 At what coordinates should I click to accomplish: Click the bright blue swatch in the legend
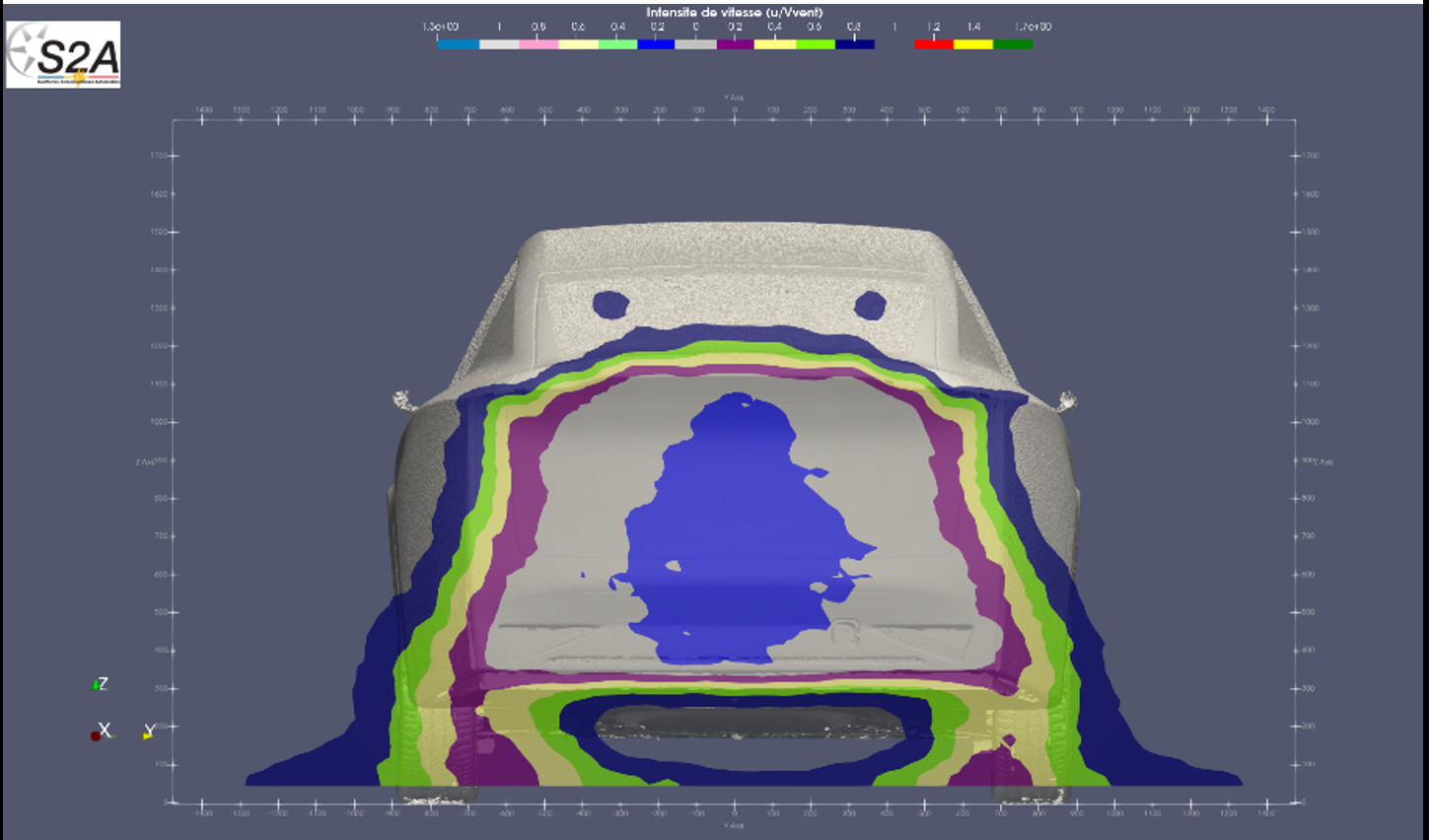click(657, 44)
